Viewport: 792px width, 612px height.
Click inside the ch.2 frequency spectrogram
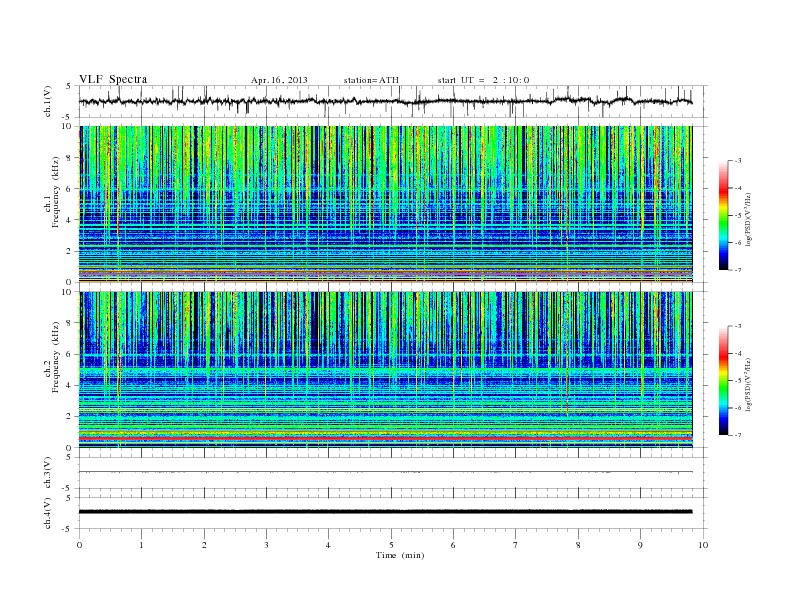pos(385,370)
